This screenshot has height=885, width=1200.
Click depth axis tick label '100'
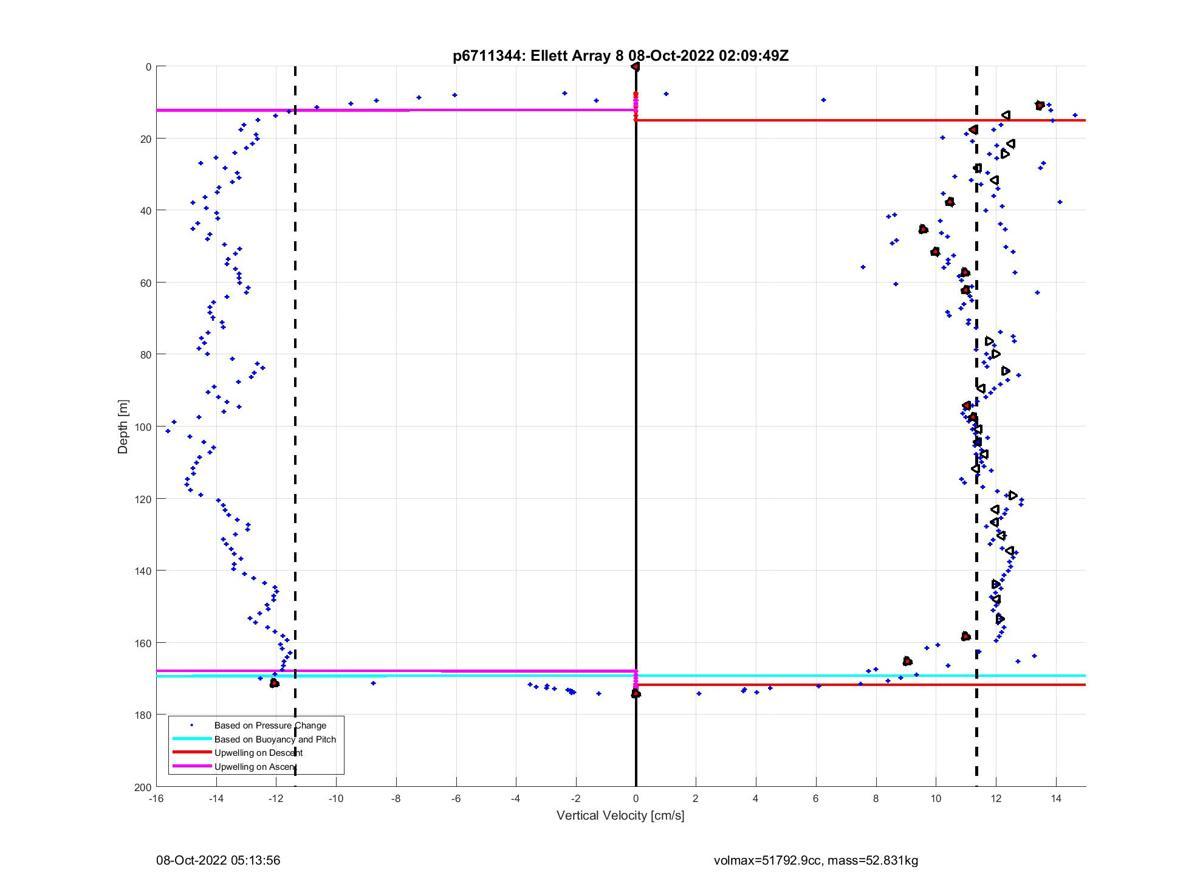pos(143,427)
